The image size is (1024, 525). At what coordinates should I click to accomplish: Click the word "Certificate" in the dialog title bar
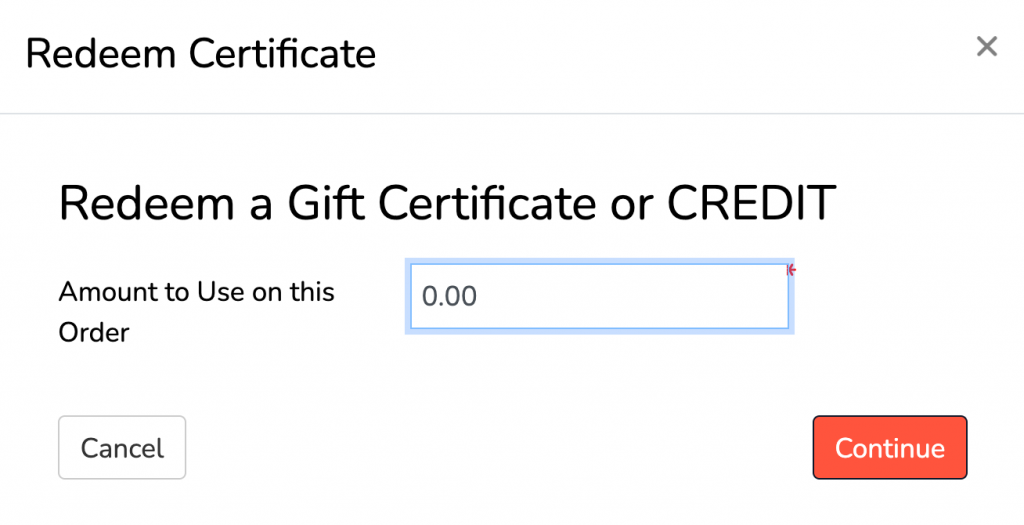click(x=283, y=53)
